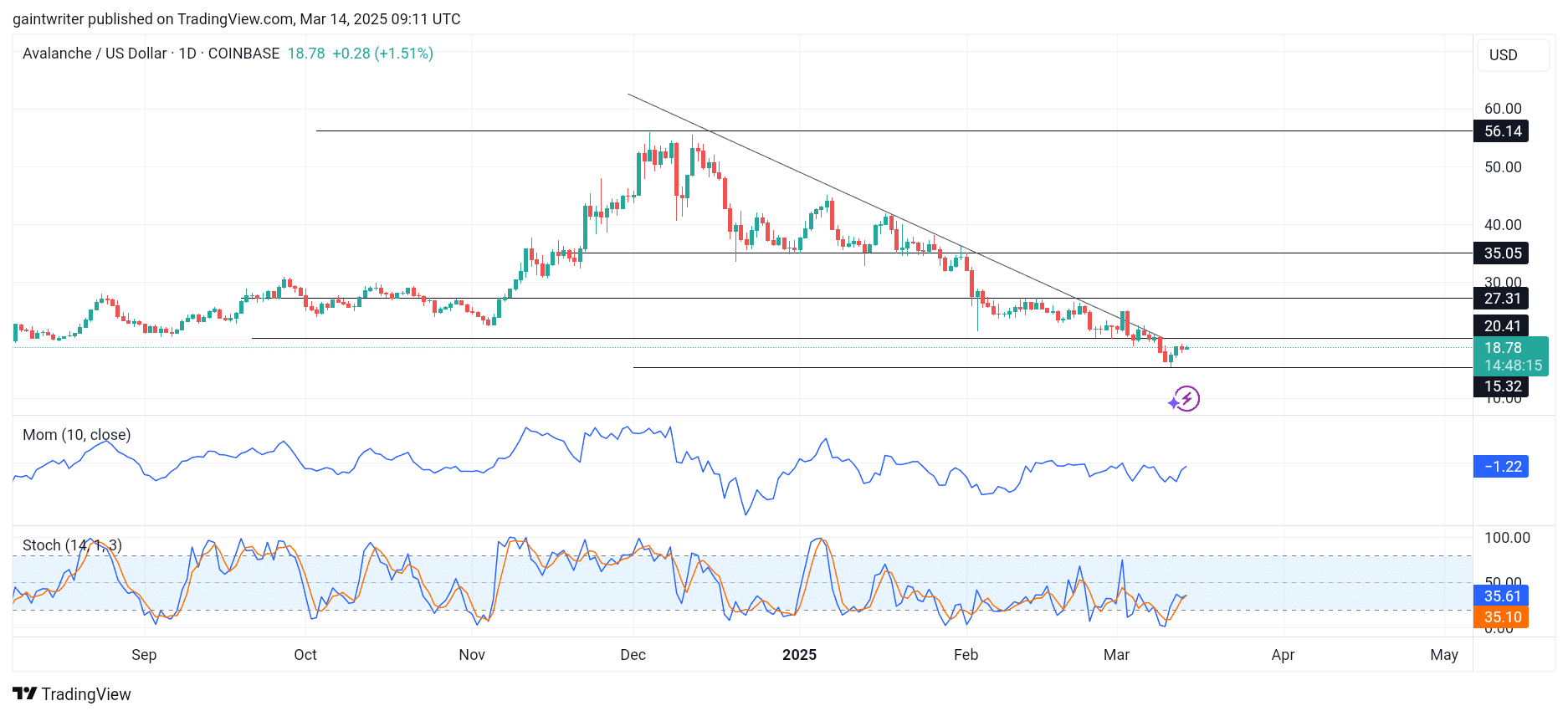Select the 27.31 price level label
The height and width of the screenshot is (716, 1568).
1501,299
